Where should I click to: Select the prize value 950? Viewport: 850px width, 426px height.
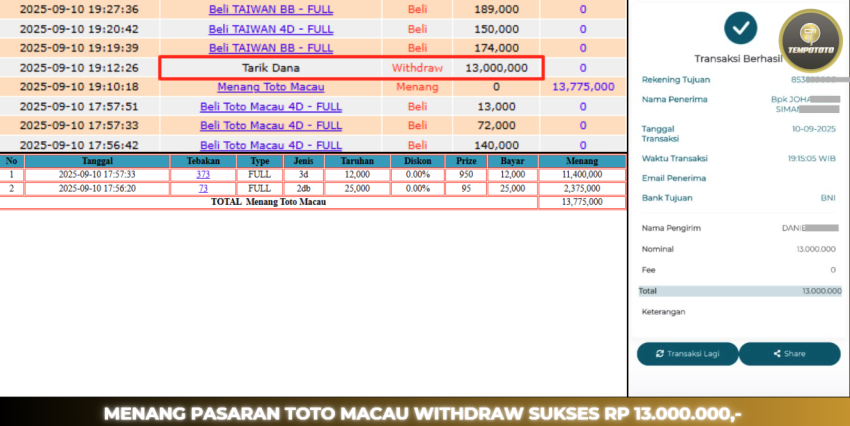[x=466, y=175]
